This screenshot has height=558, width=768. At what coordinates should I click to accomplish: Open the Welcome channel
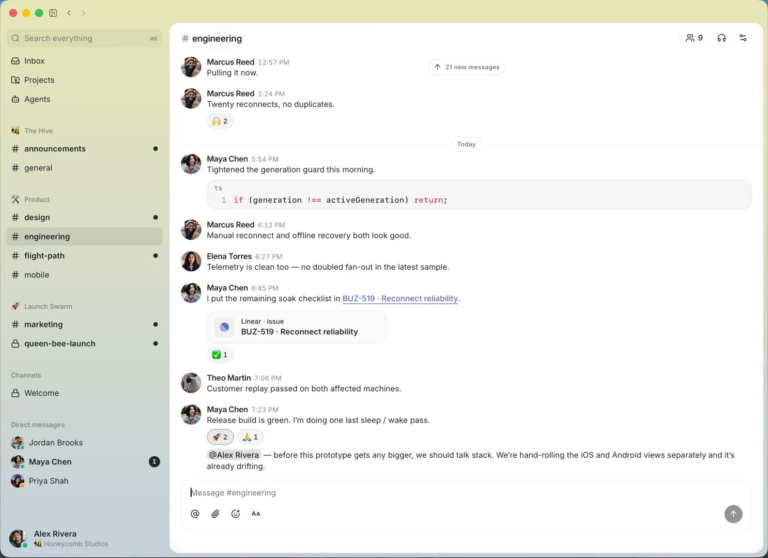tap(84, 393)
